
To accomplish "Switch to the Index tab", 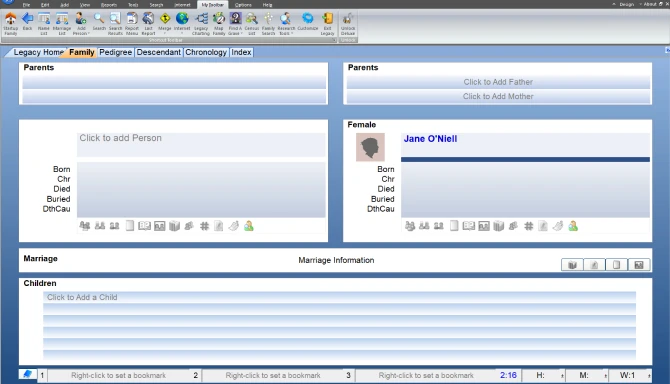I will click(x=241, y=52).
